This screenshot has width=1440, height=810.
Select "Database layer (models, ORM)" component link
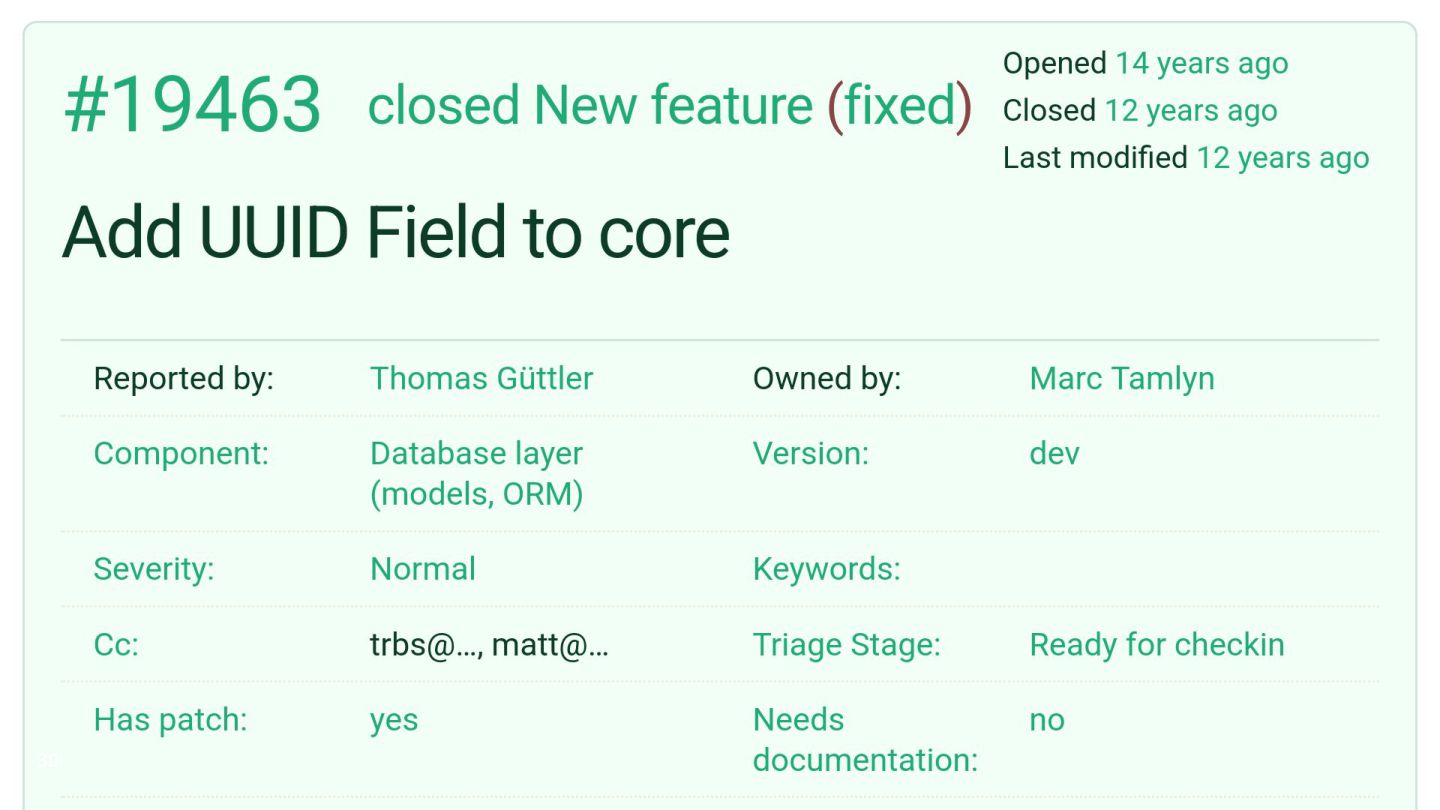point(477,473)
